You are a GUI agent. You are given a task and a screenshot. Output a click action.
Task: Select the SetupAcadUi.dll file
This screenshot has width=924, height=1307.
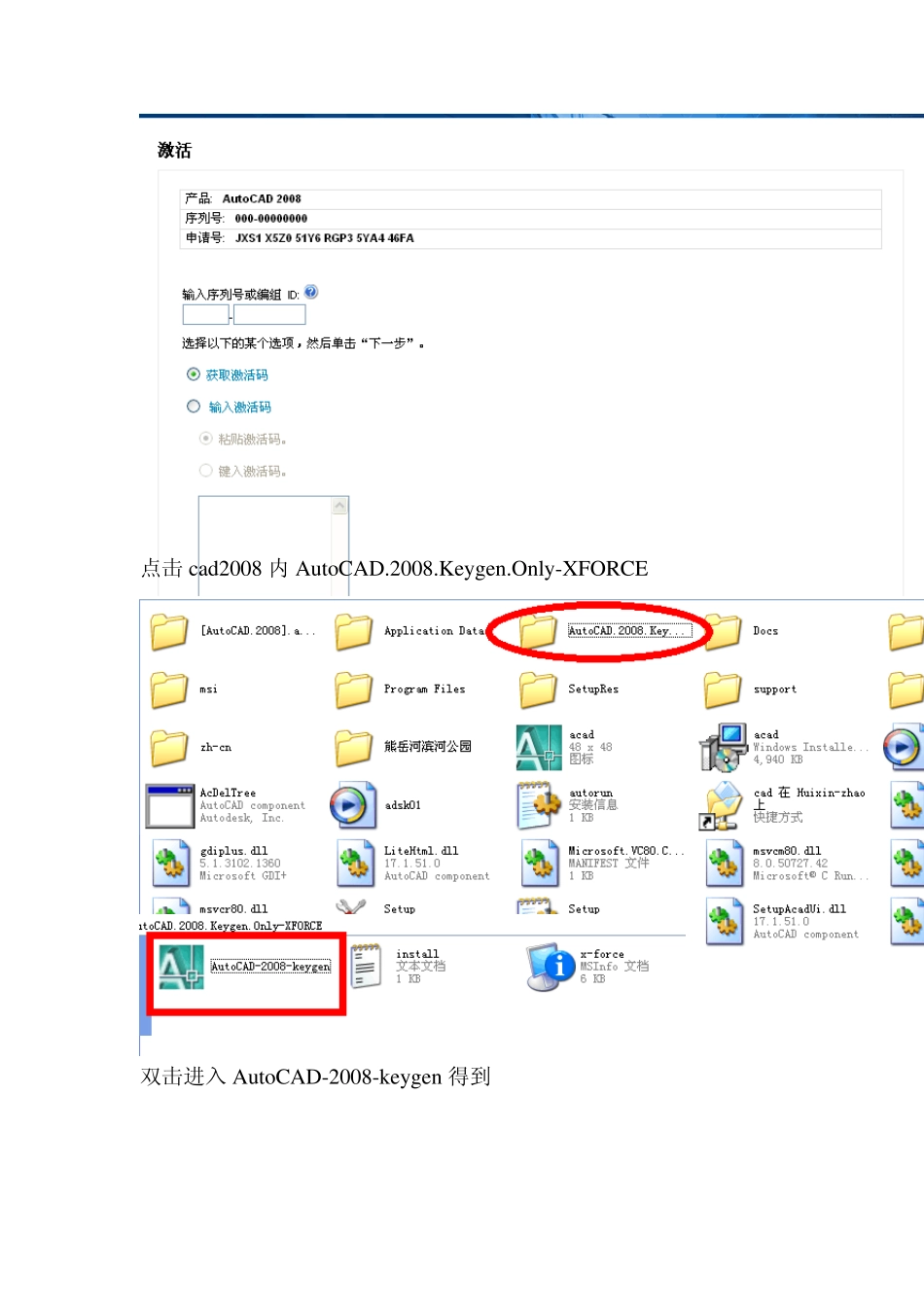(782, 921)
